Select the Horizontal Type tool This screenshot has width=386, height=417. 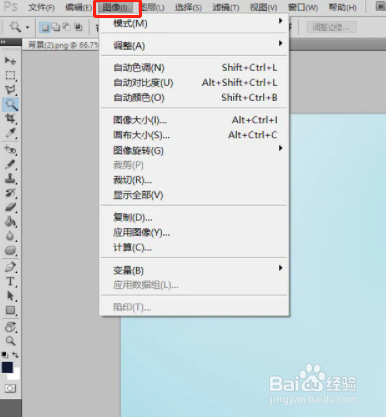pyautogui.click(x=10, y=282)
